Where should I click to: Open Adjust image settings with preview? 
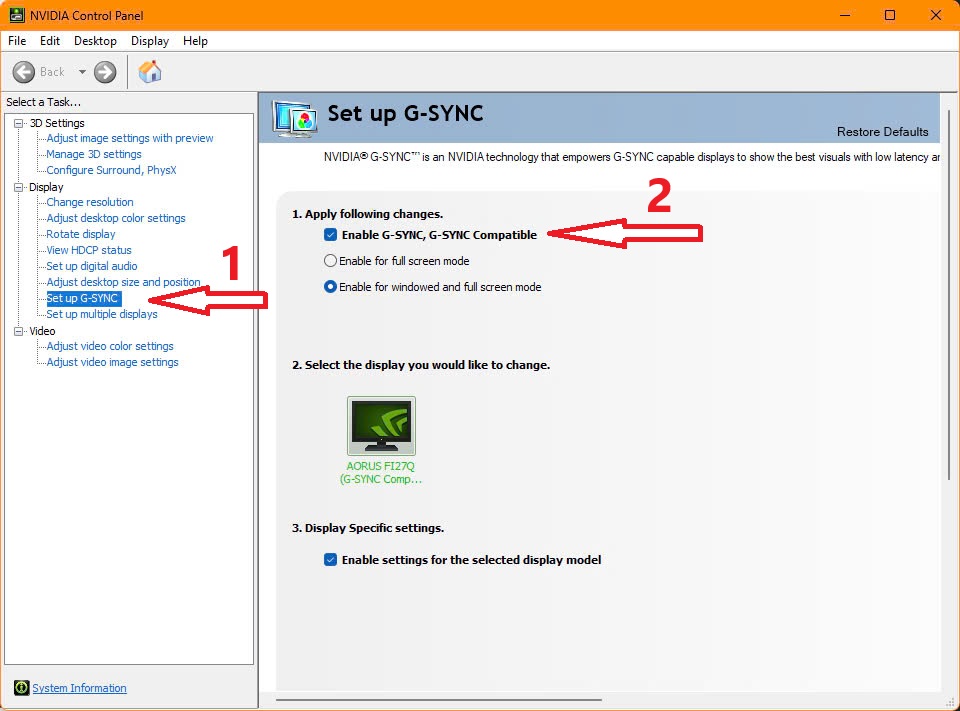pos(130,138)
